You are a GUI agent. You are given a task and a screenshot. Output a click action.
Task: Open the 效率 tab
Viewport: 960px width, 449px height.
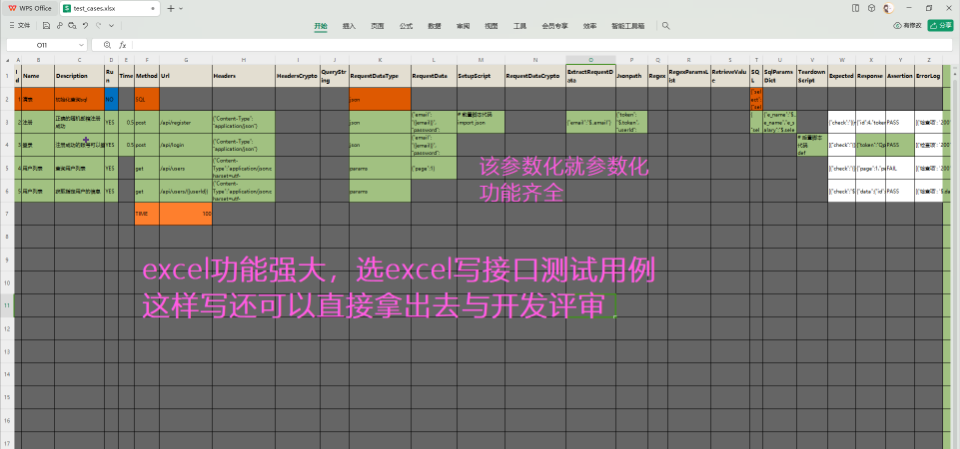(x=590, y=26)
